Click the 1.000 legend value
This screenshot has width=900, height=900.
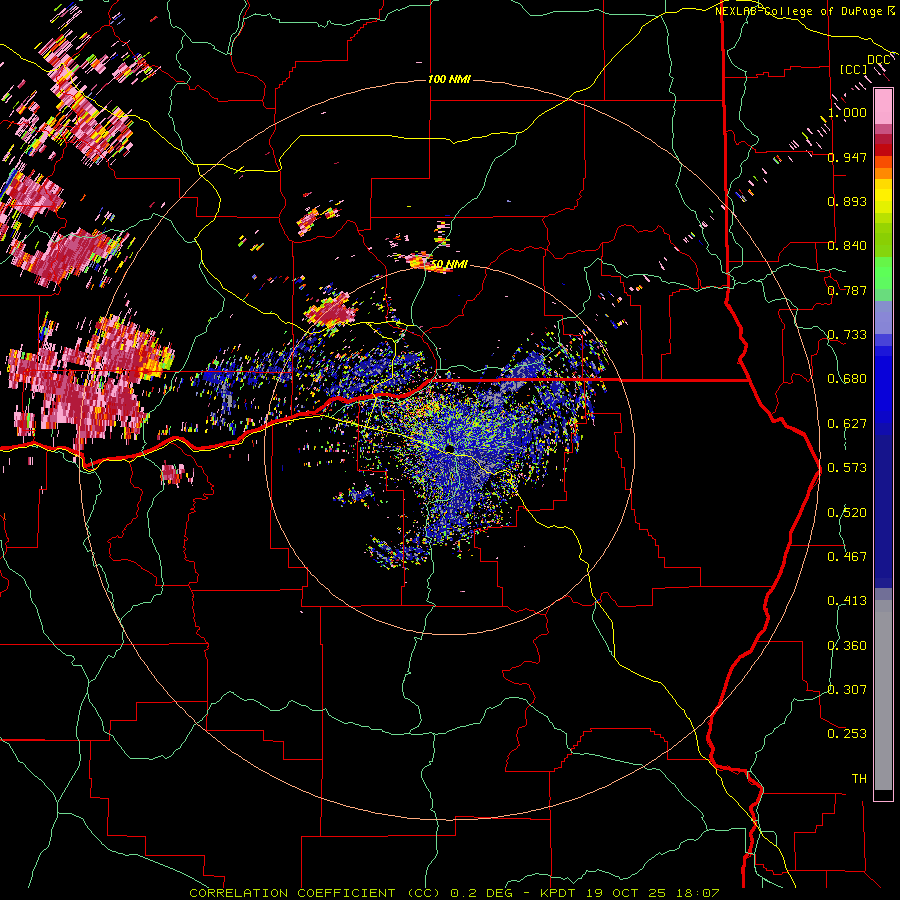(847, 112)
